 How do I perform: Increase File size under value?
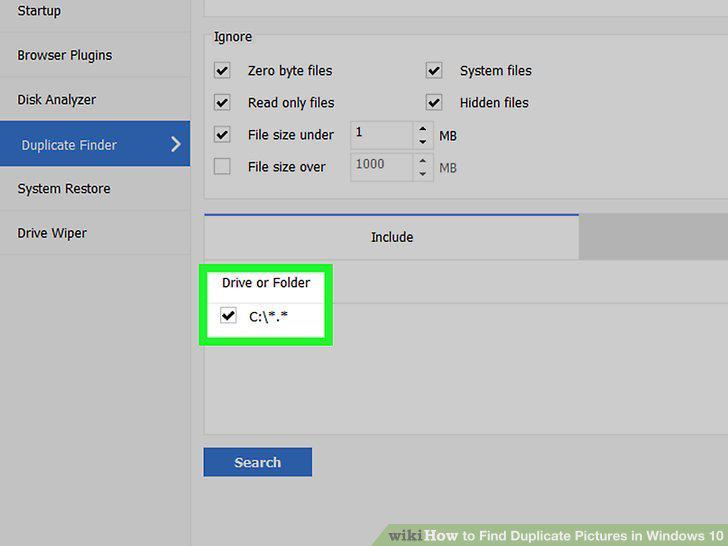[422, 129]
